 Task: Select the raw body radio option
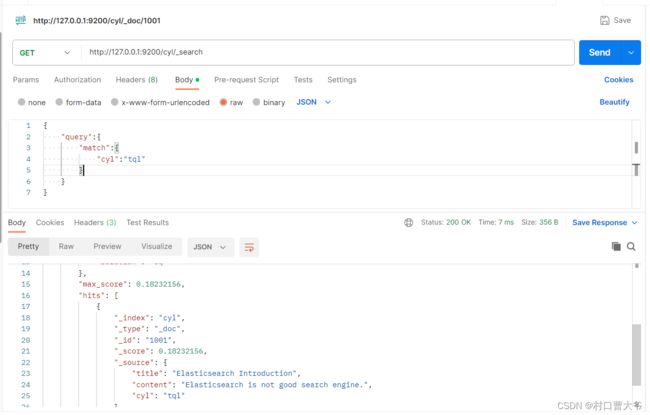(223, 102)
